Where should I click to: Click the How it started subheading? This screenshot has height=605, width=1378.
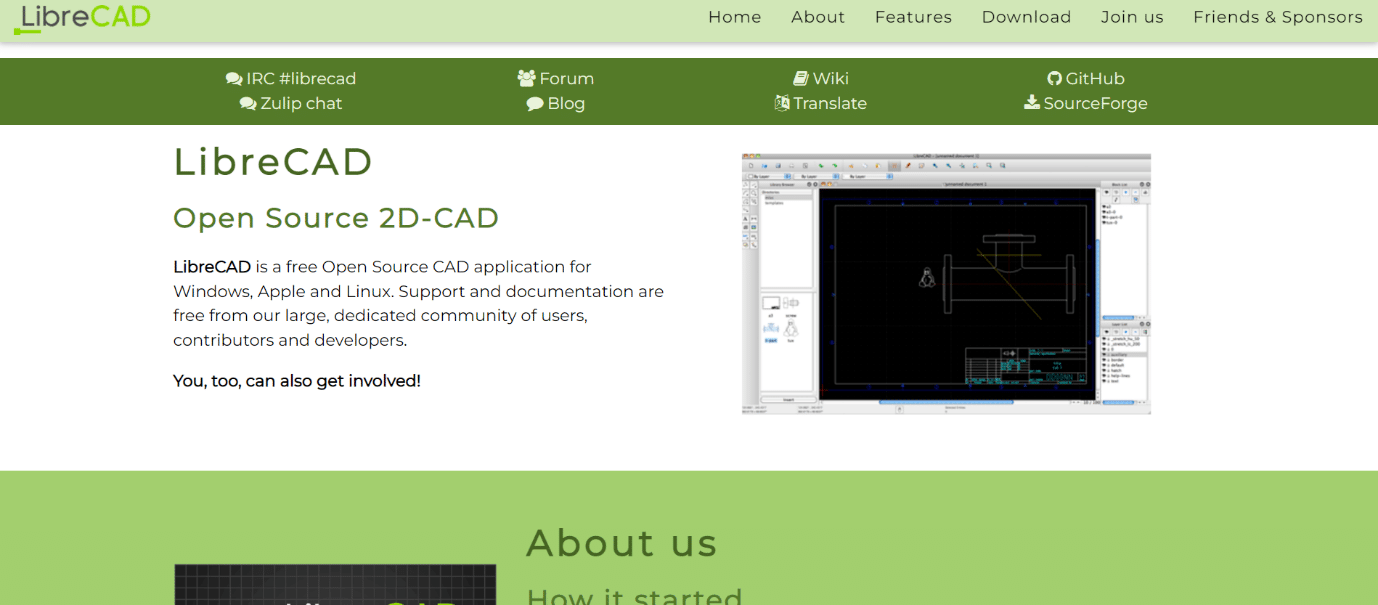tap(634, 596)
